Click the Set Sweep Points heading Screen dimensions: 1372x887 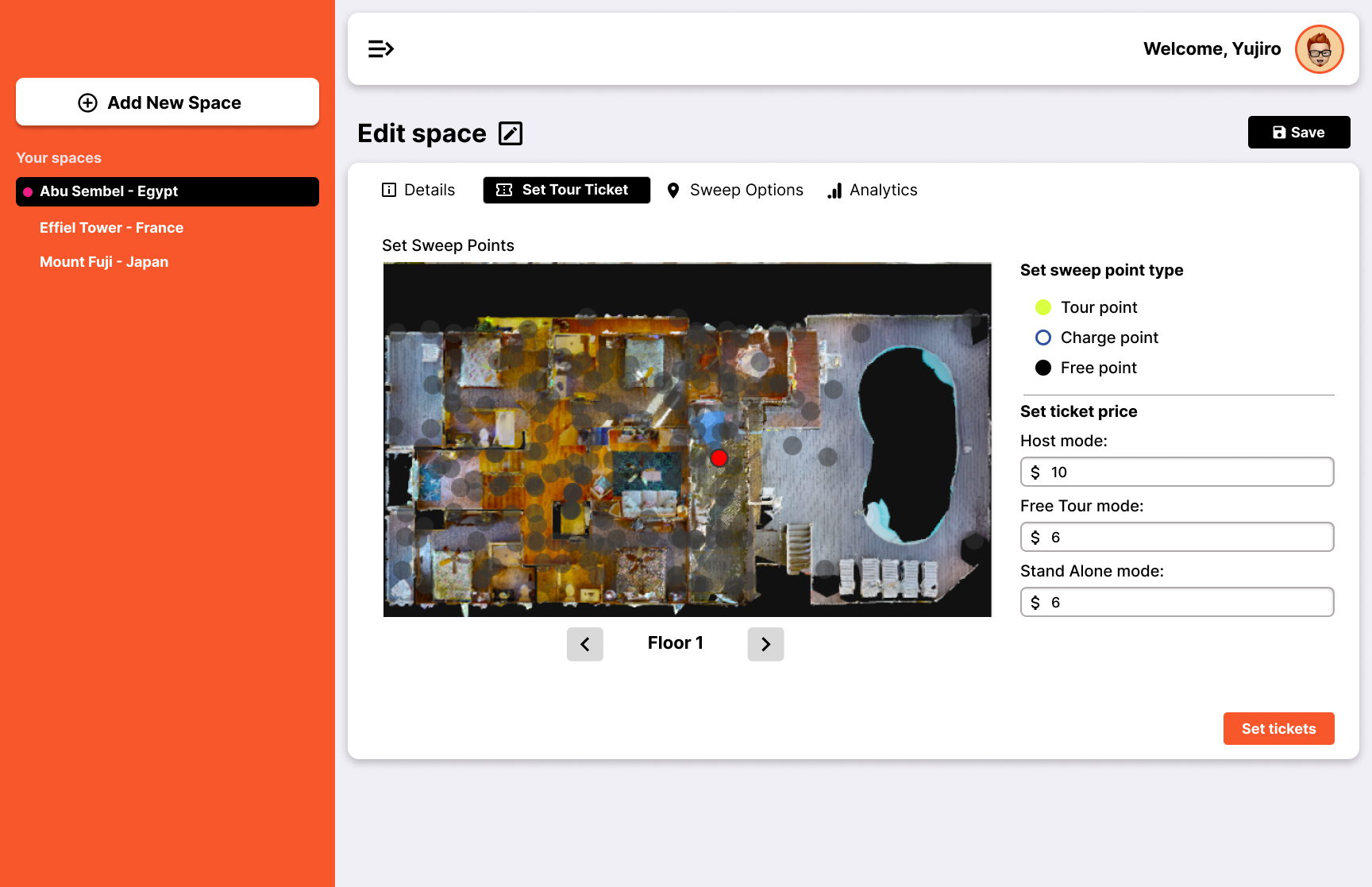click(448, 245)
